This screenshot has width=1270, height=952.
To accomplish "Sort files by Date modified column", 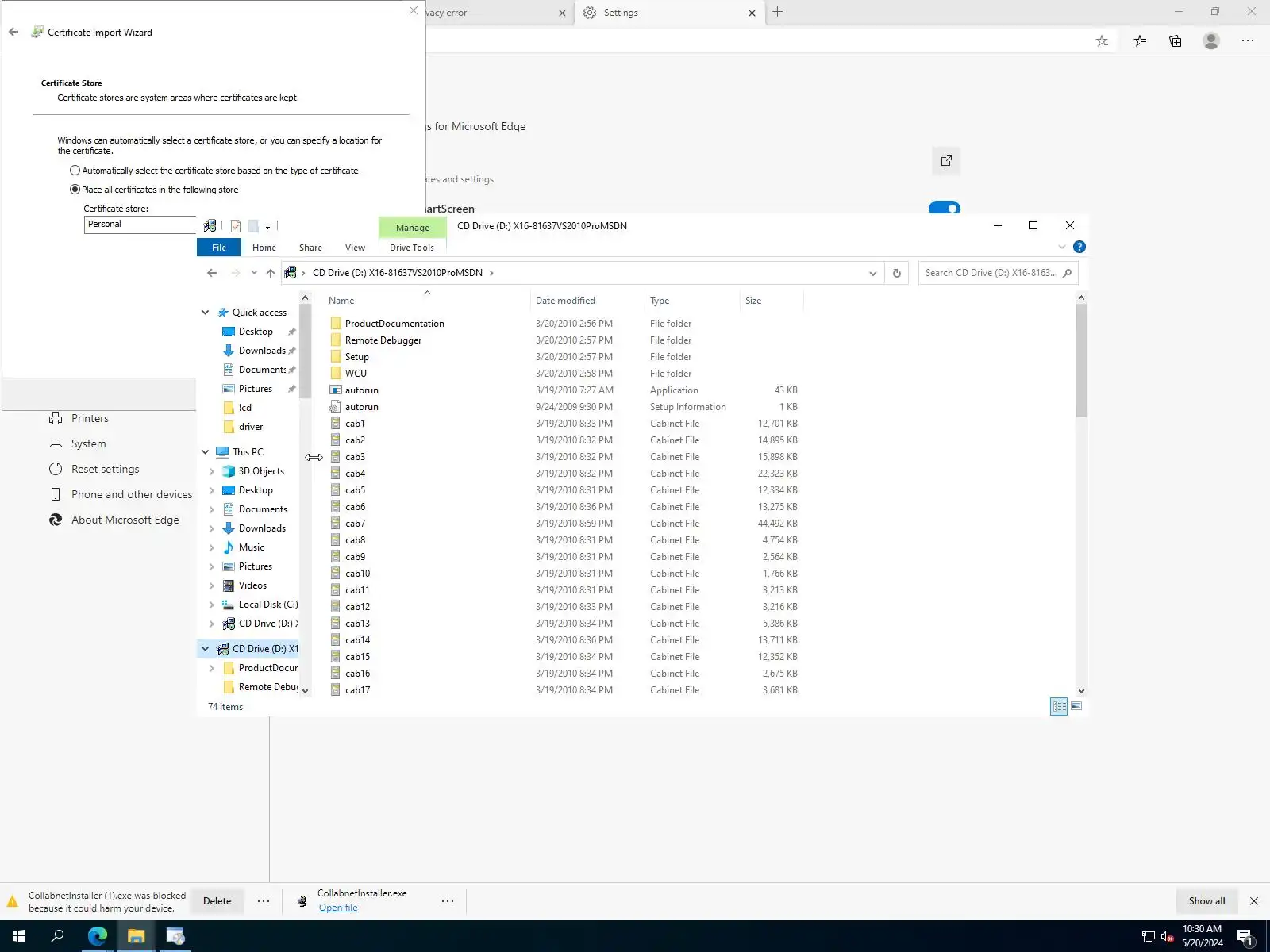I will (x=565, y=301).
